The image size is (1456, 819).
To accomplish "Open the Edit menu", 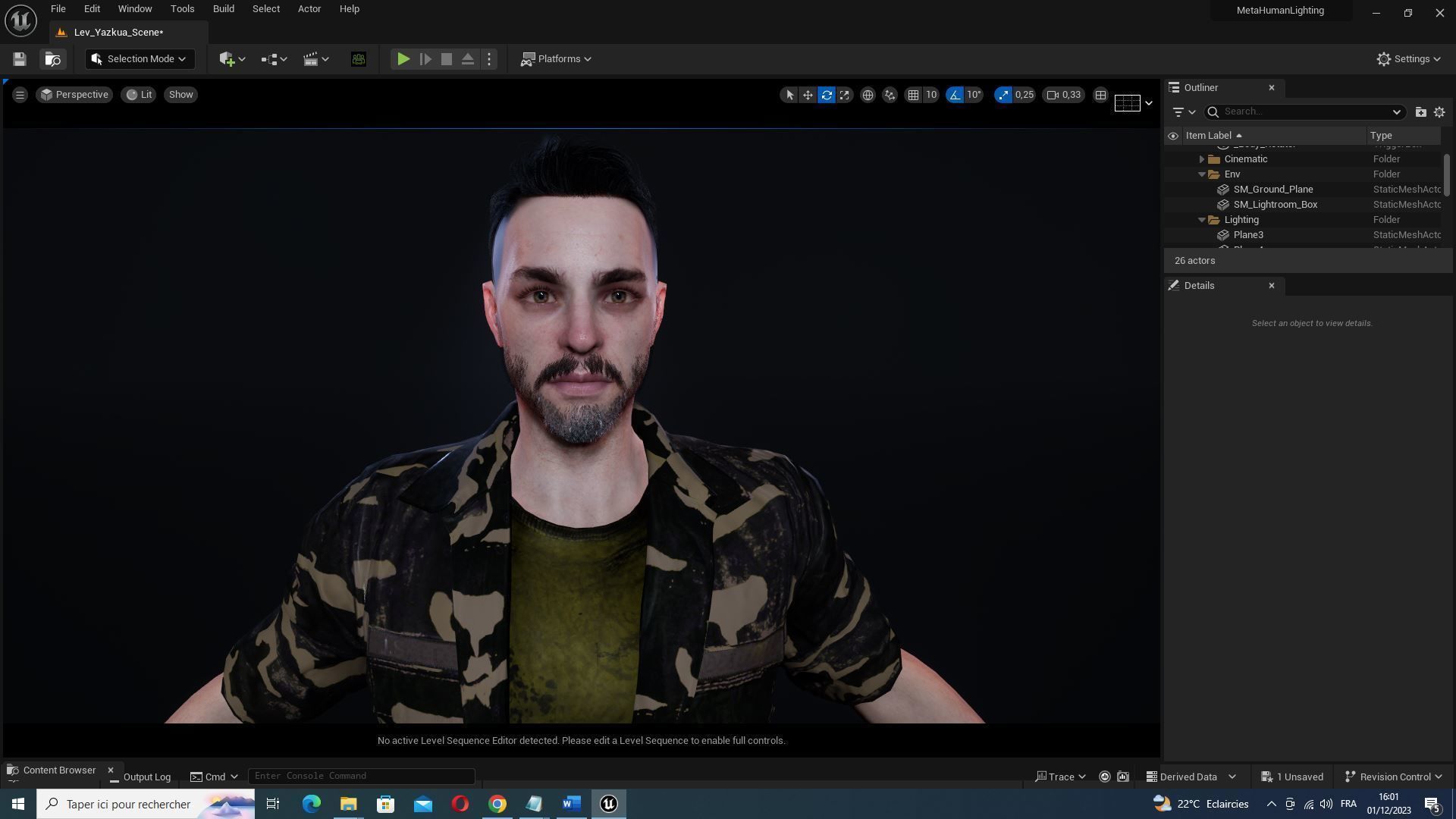I will 92,9.
